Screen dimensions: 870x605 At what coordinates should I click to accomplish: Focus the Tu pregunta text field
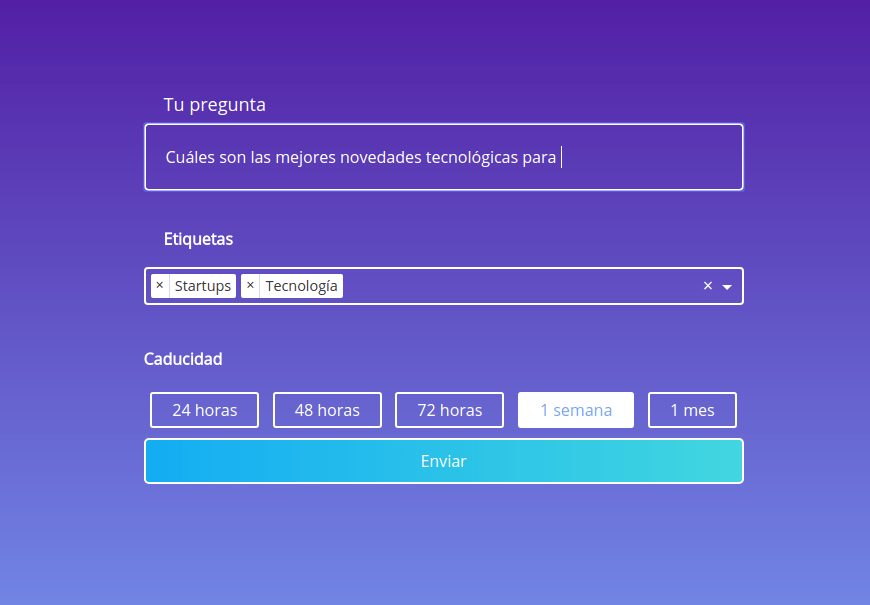pos(650,157)
